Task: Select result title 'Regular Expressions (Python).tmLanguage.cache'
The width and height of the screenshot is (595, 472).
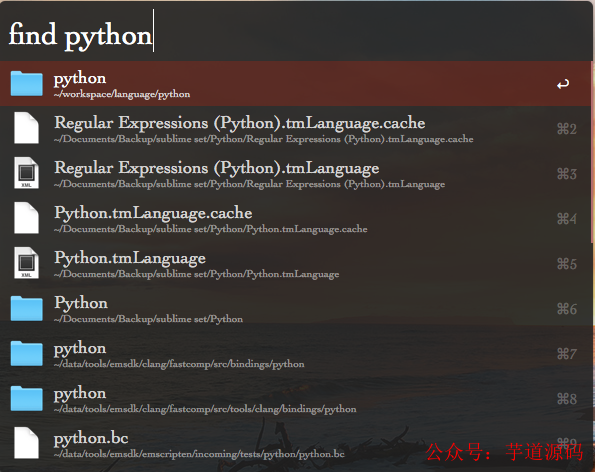Action: 239,123
